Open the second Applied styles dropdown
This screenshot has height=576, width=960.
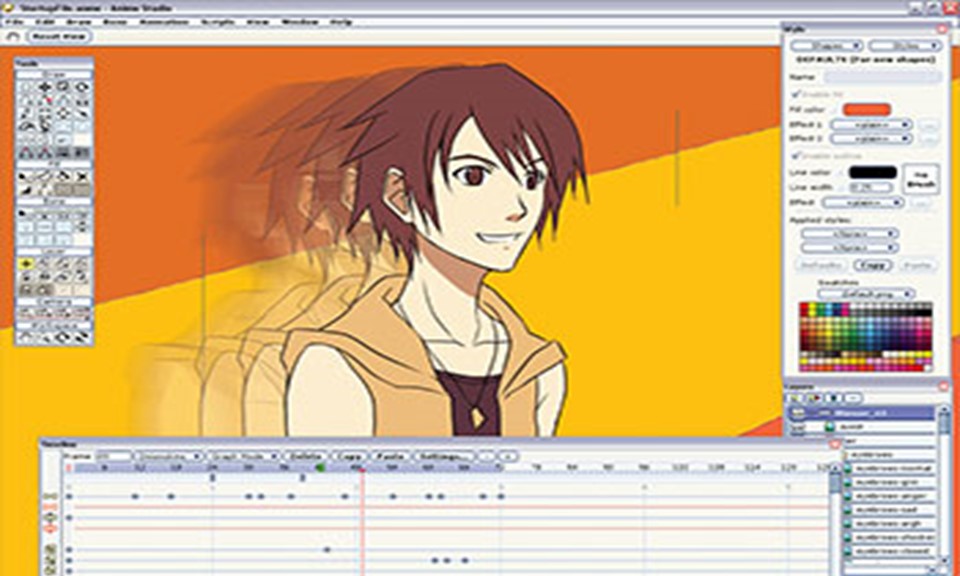click(850, 248)
